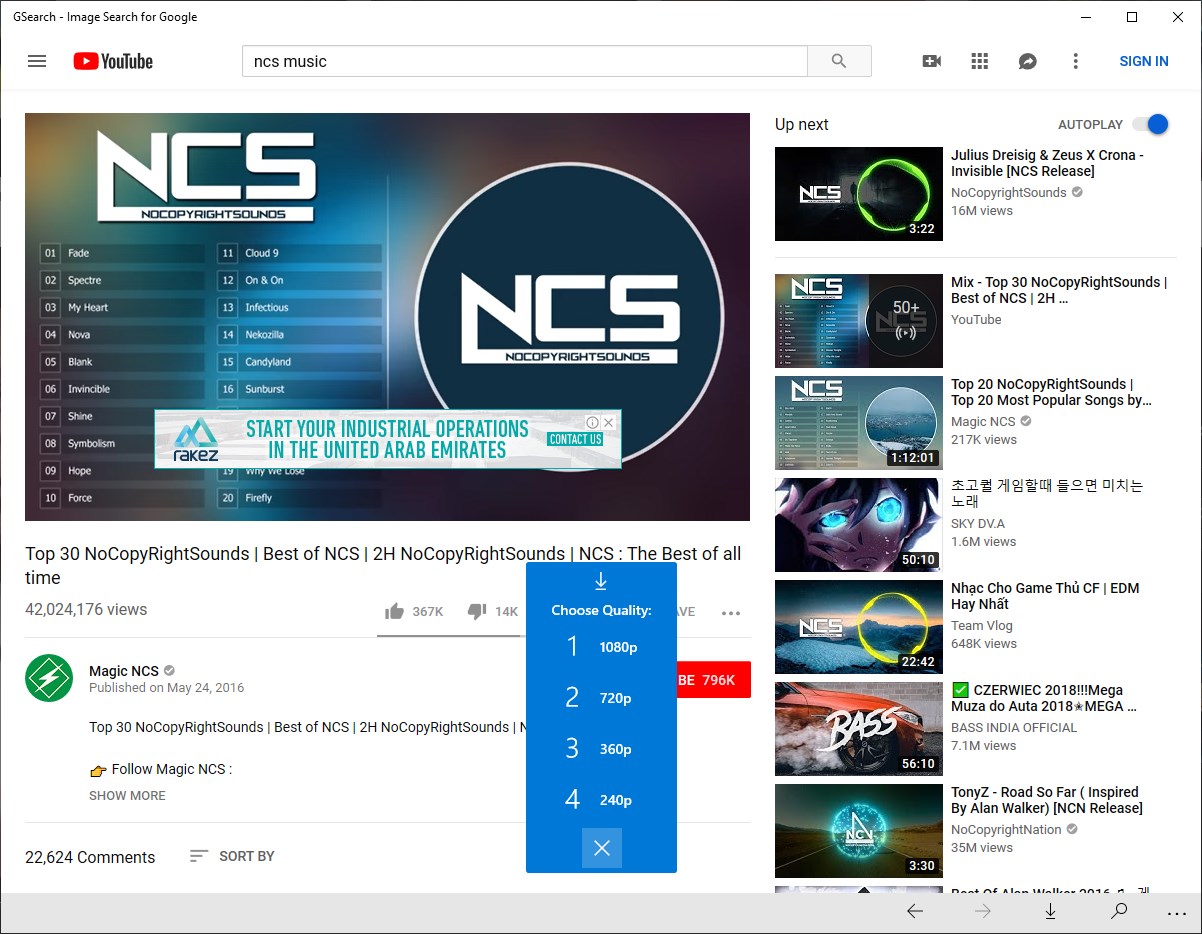Open the search icon in bottom bar

click(1119, 911)
